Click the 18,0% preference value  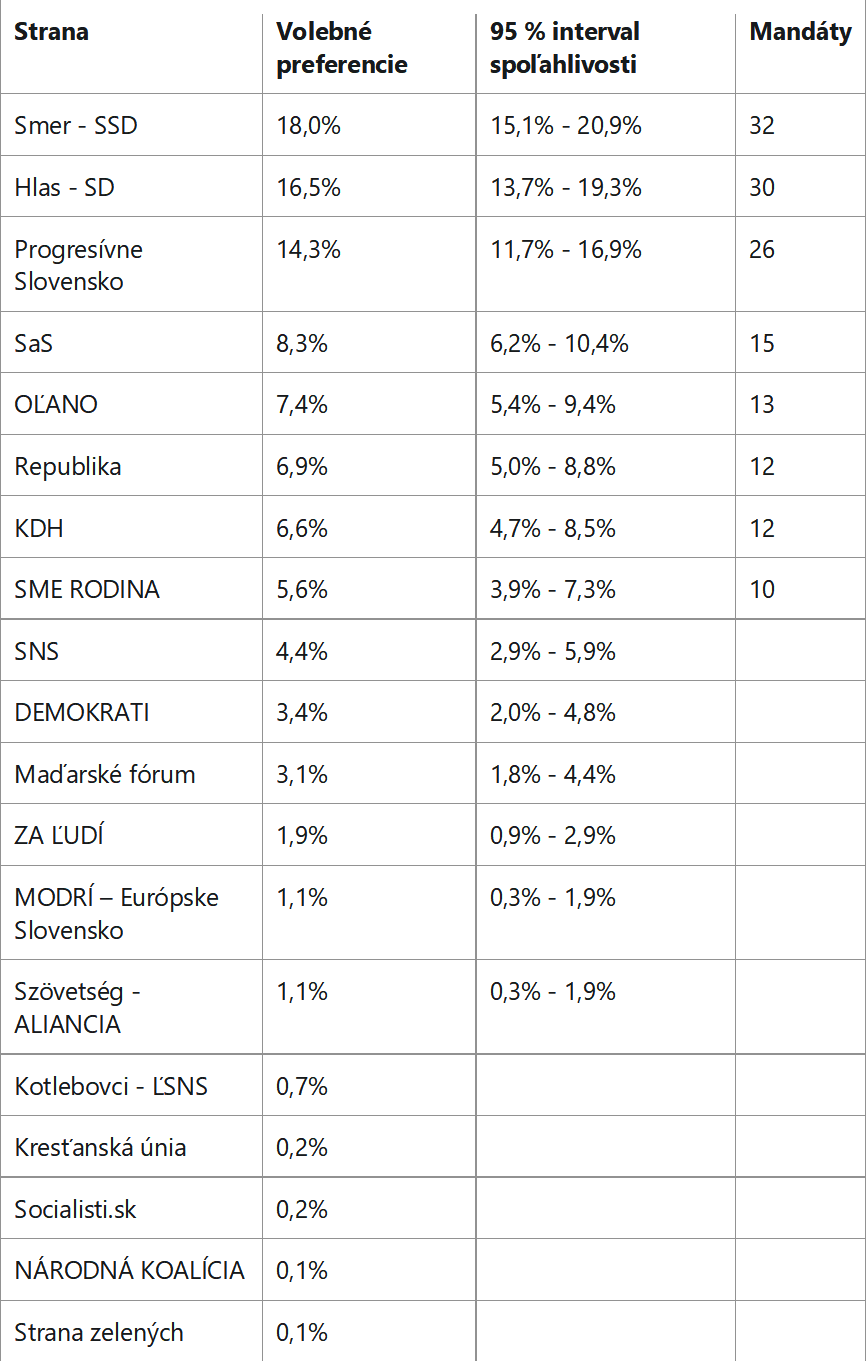[x=308, y=126]
